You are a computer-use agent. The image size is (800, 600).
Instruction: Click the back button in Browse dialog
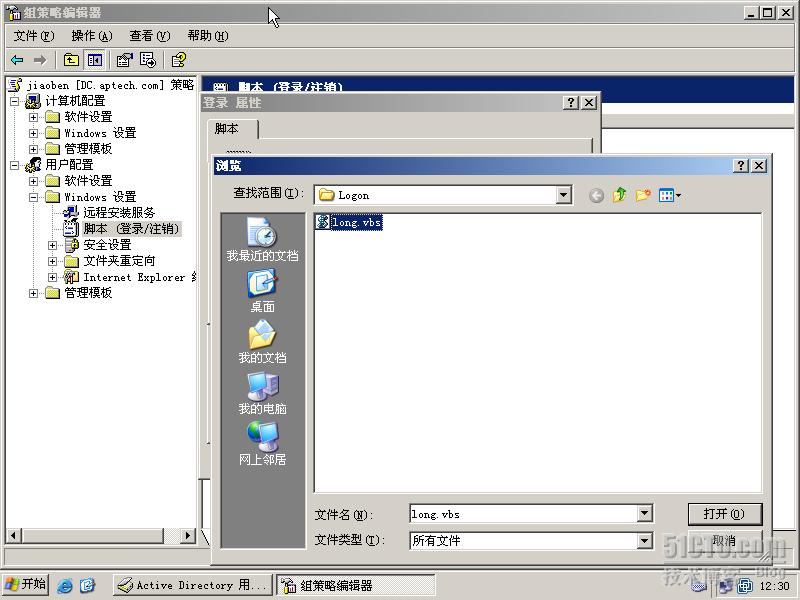[x=596, y=195]
